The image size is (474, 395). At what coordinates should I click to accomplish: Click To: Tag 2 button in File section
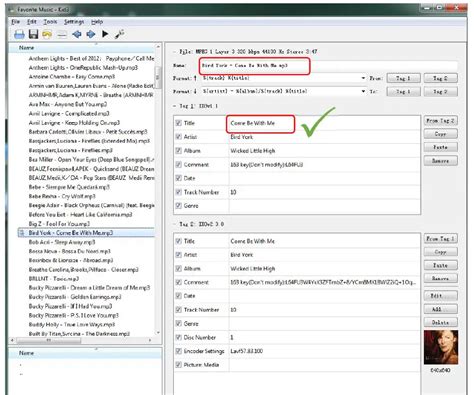(x=440, y=91)
